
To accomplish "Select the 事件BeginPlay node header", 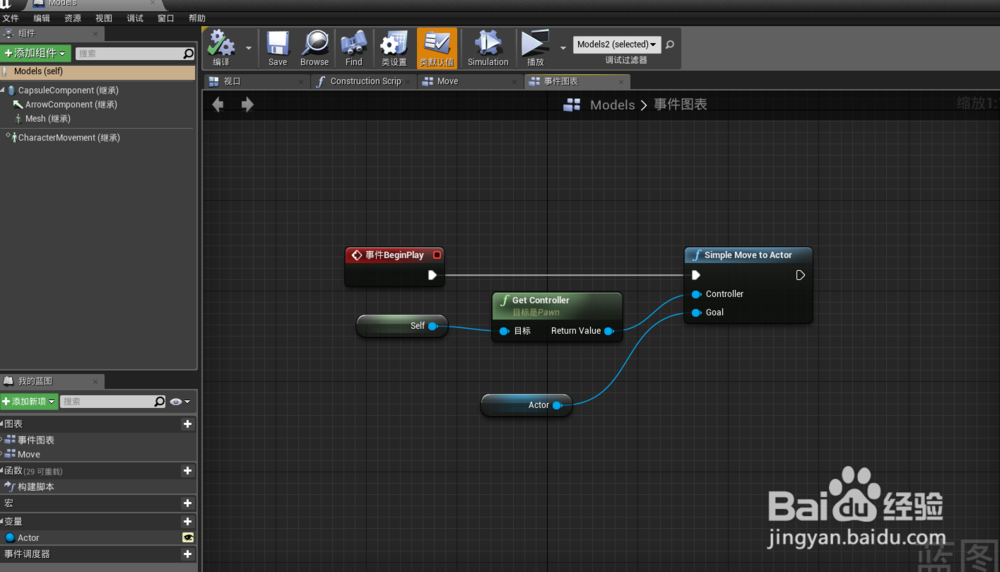I will click(x=394, y=255).
